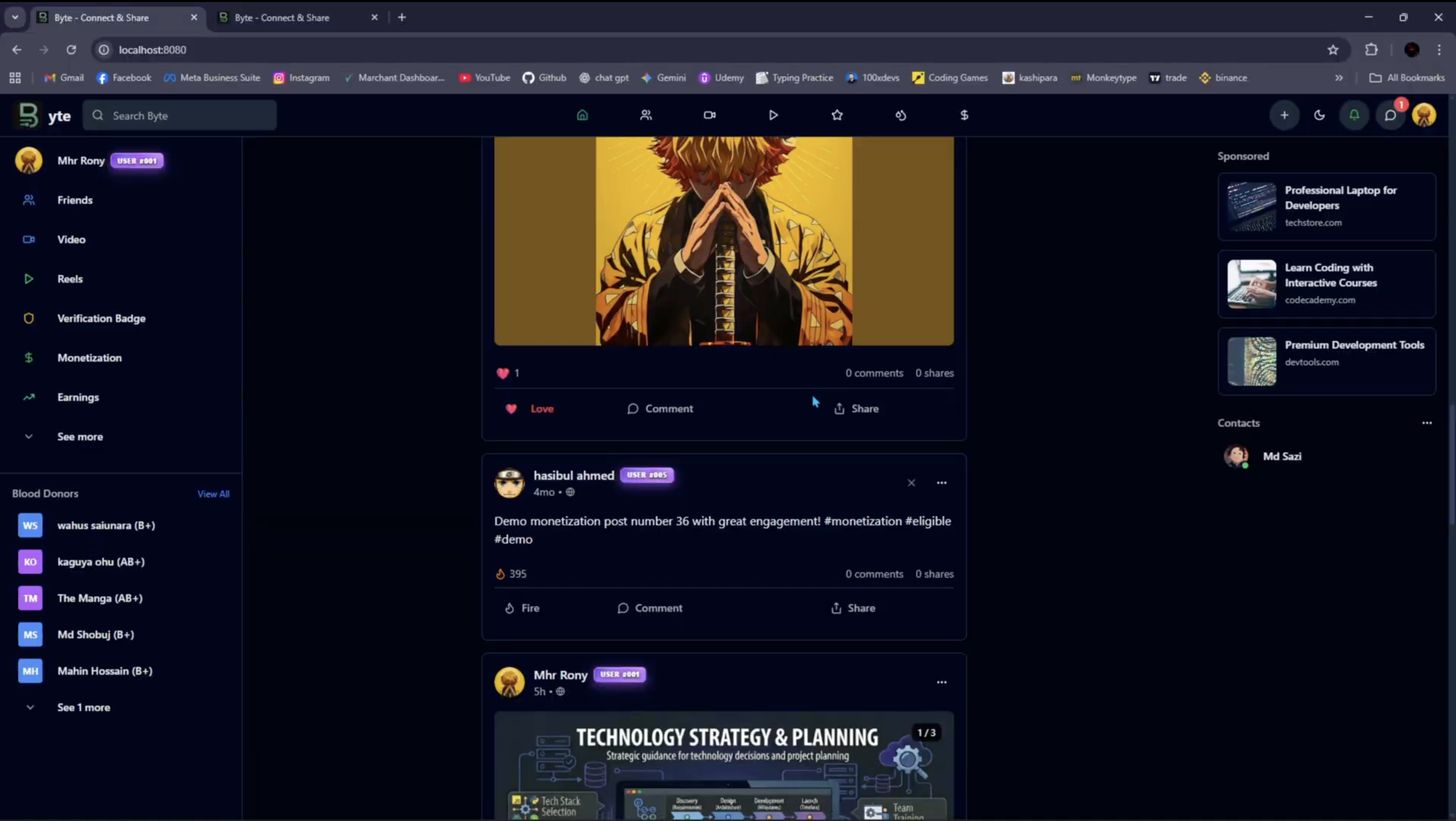Love hasibul ahmed's post with Fire reaction

521,608
